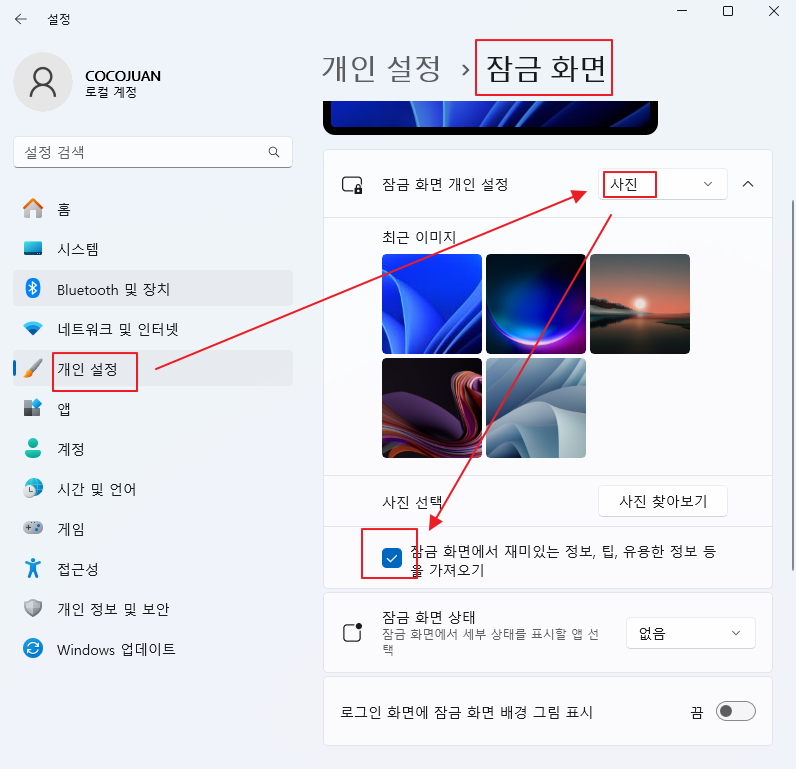Open the 없음 lock screen status dropdown
Screen dimensions: 796x769
click(x=690, y=633)
